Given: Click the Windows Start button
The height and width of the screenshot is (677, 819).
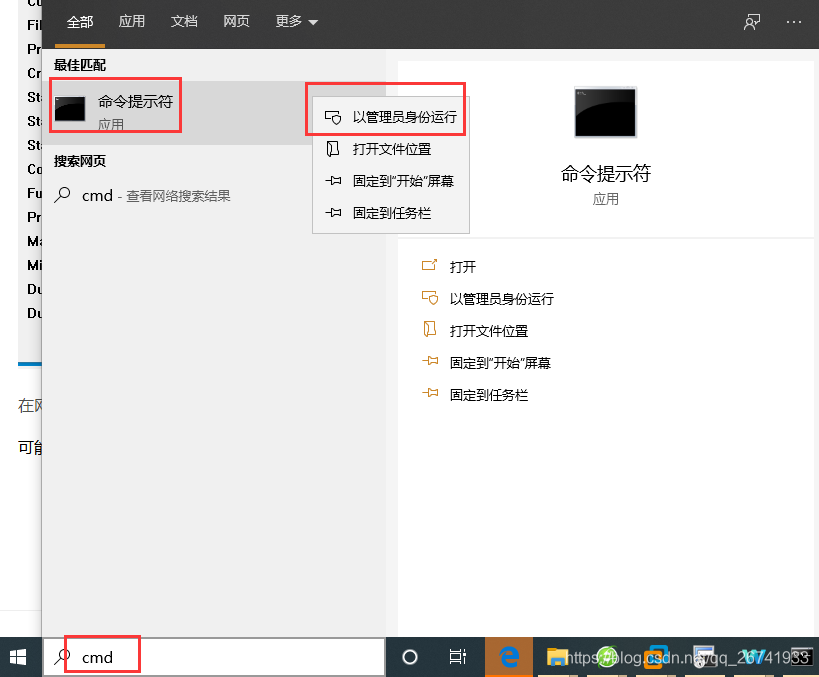Looking at the screenshot, I should [x=16, y=657].
